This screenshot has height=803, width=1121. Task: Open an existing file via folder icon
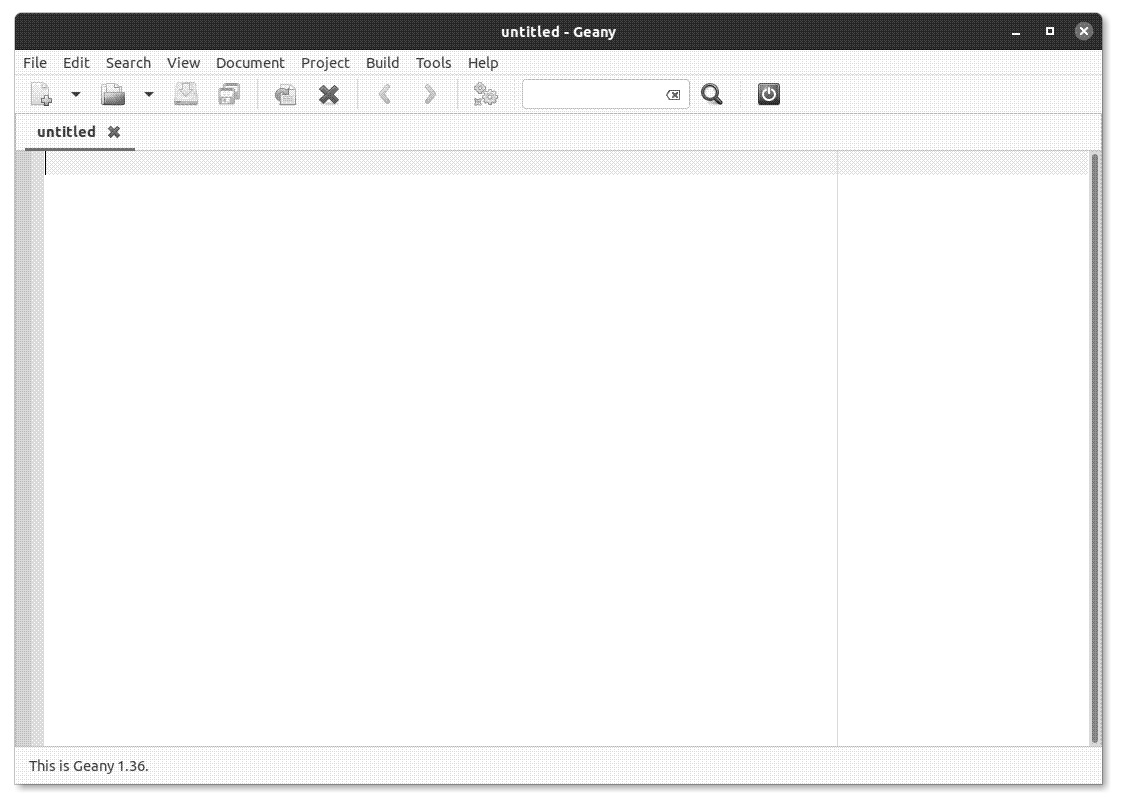113,94
